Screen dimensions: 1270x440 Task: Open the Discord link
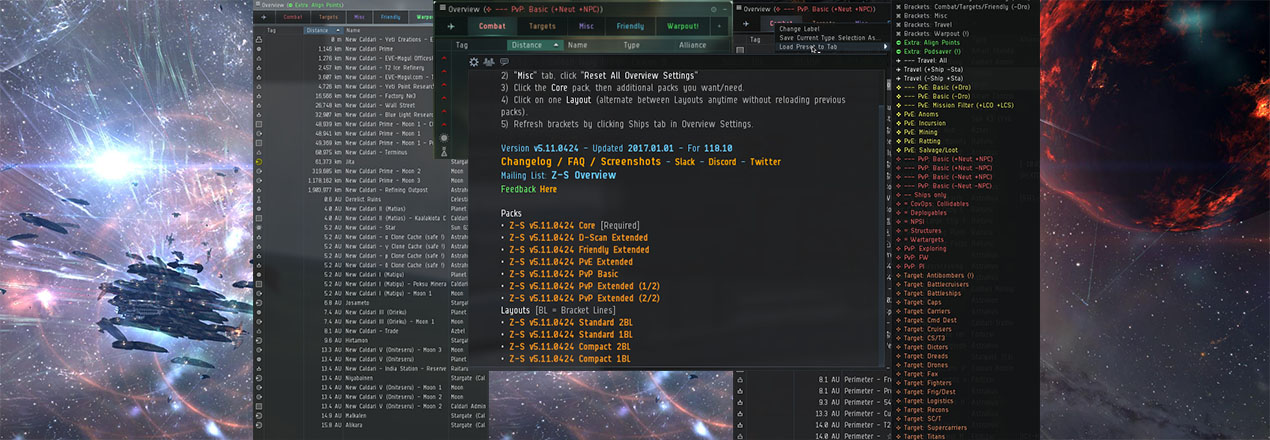[x=722, y=162]
